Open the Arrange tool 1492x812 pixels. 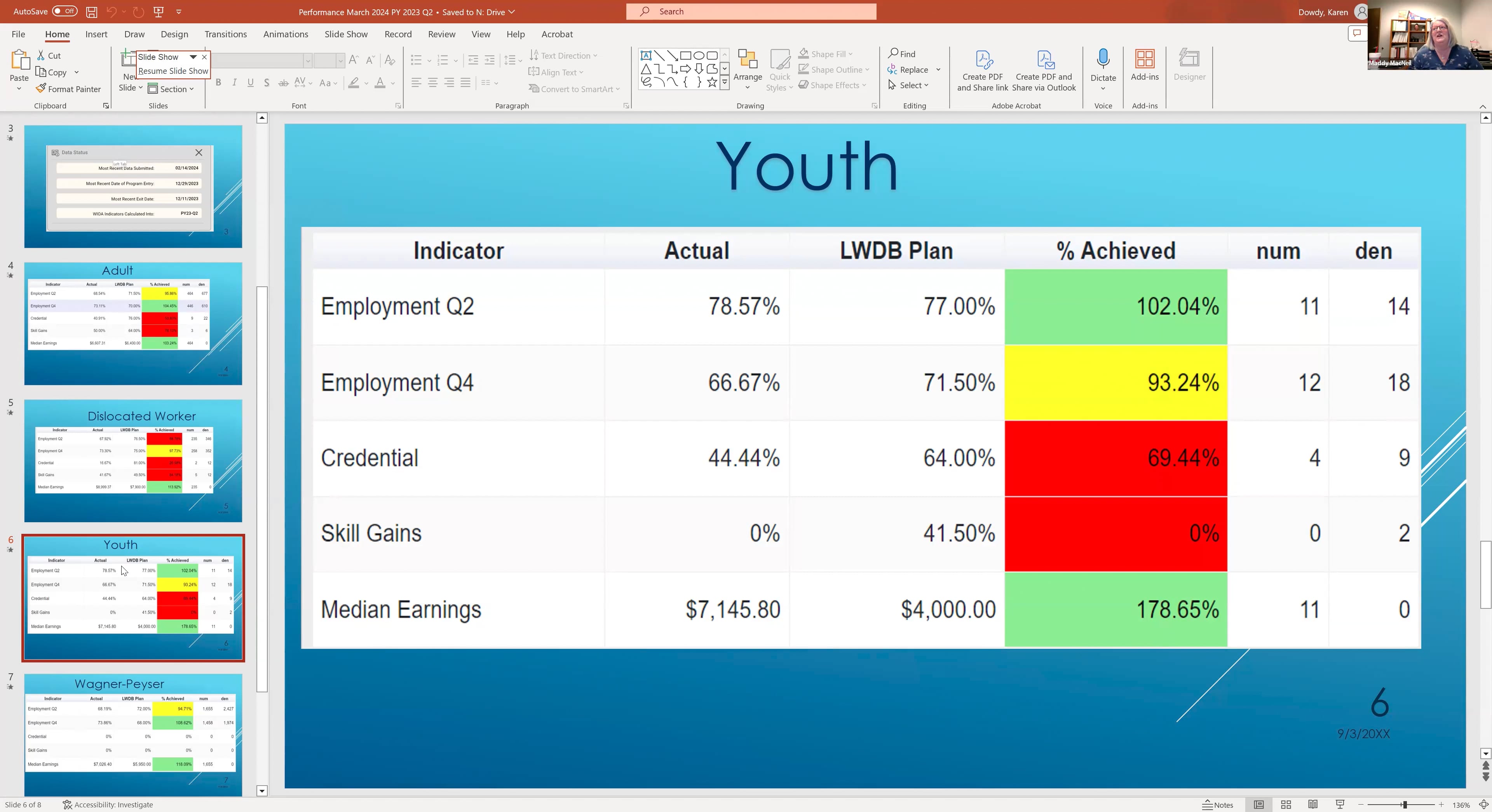[x=747, y=69]
